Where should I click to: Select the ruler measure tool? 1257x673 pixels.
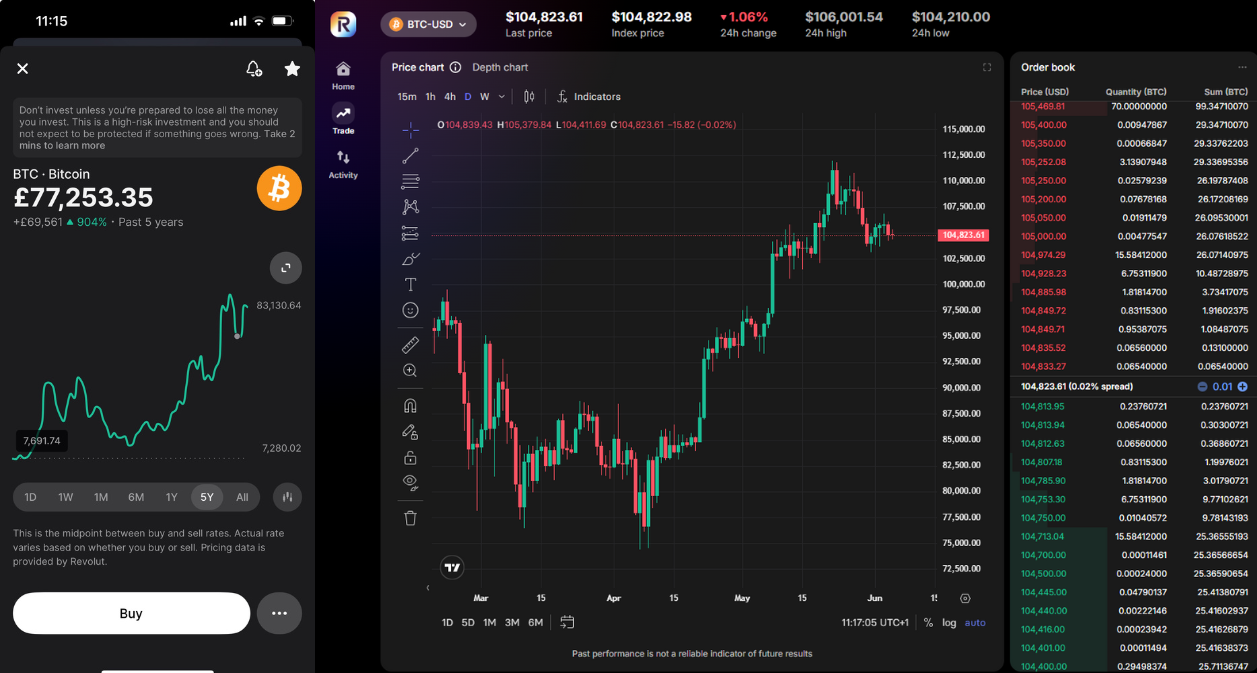[x=410, y=345]
